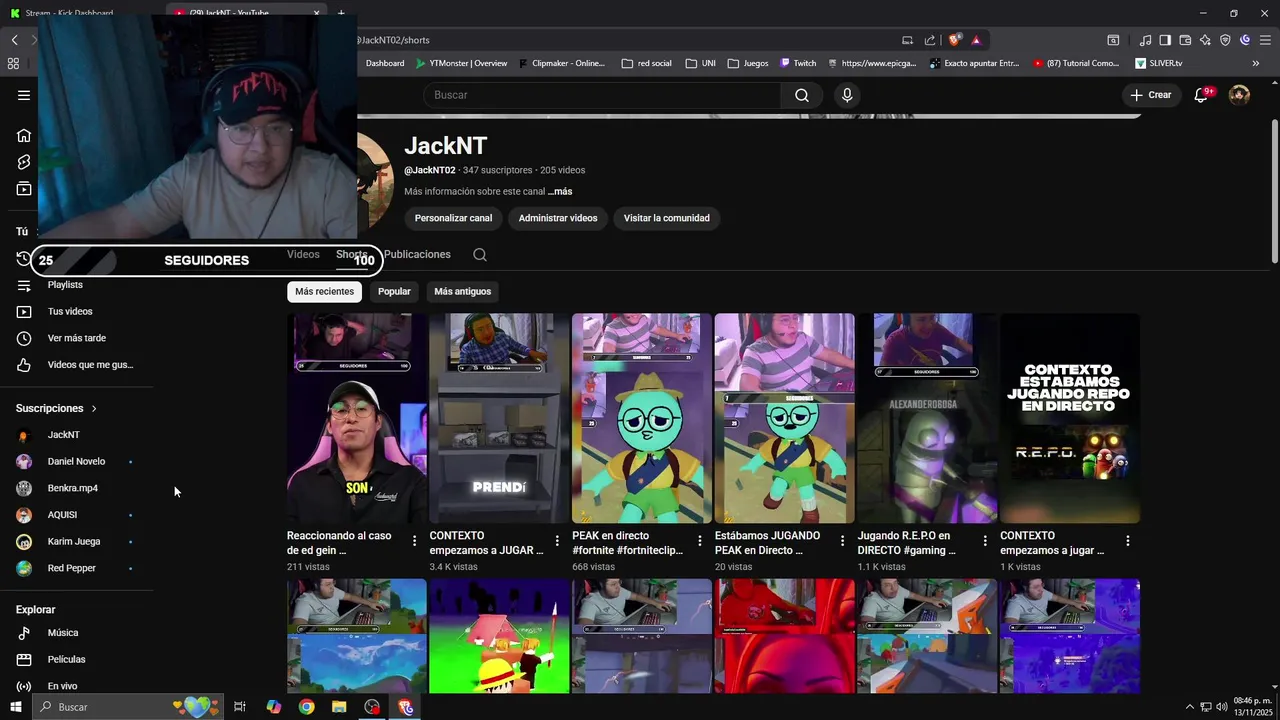This screenshot has height=720, width=1280.
Task: Open the music note media control icon
Action: pyautogui.click(x=1145, y=40)
